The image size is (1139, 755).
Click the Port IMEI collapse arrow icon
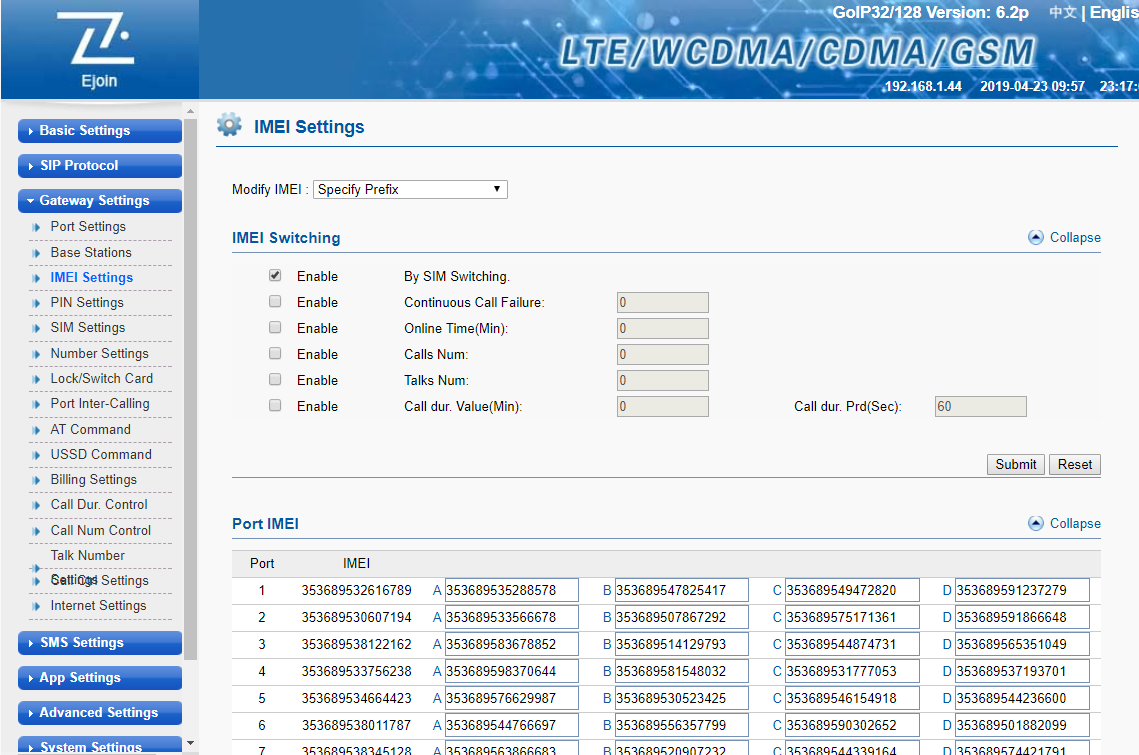(x=1036, y=524)
